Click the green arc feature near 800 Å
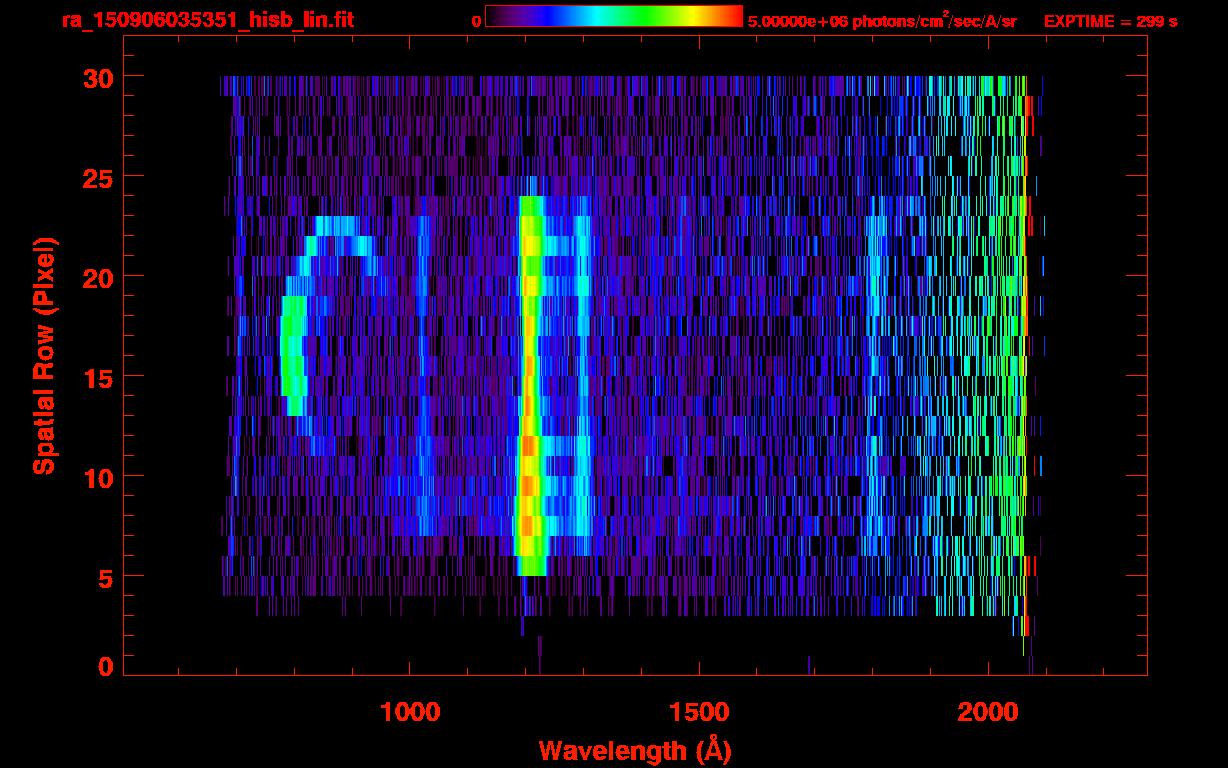 pyautogui.click(x=293, y=355)
